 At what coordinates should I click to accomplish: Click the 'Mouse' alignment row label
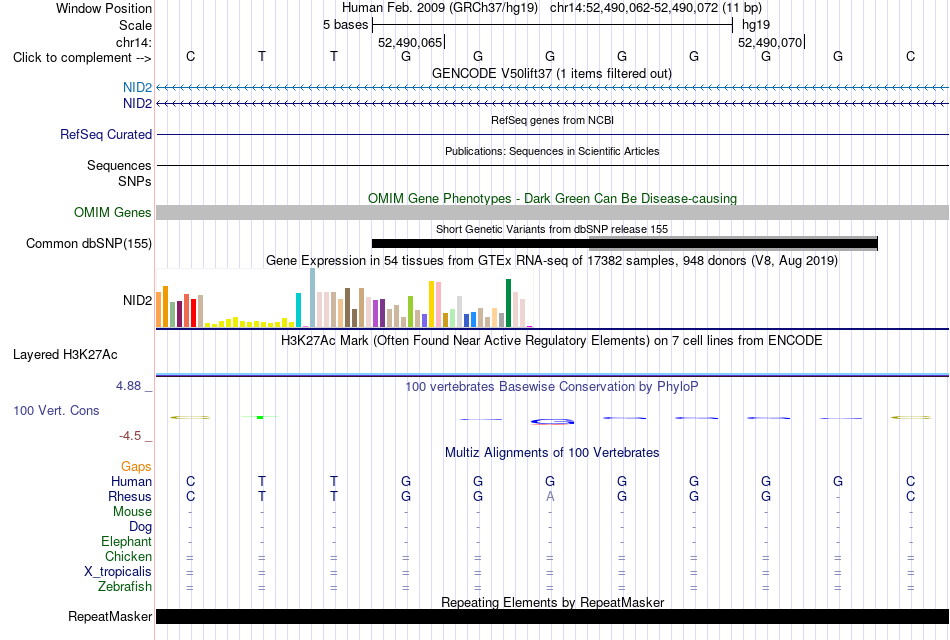point(132,512)
